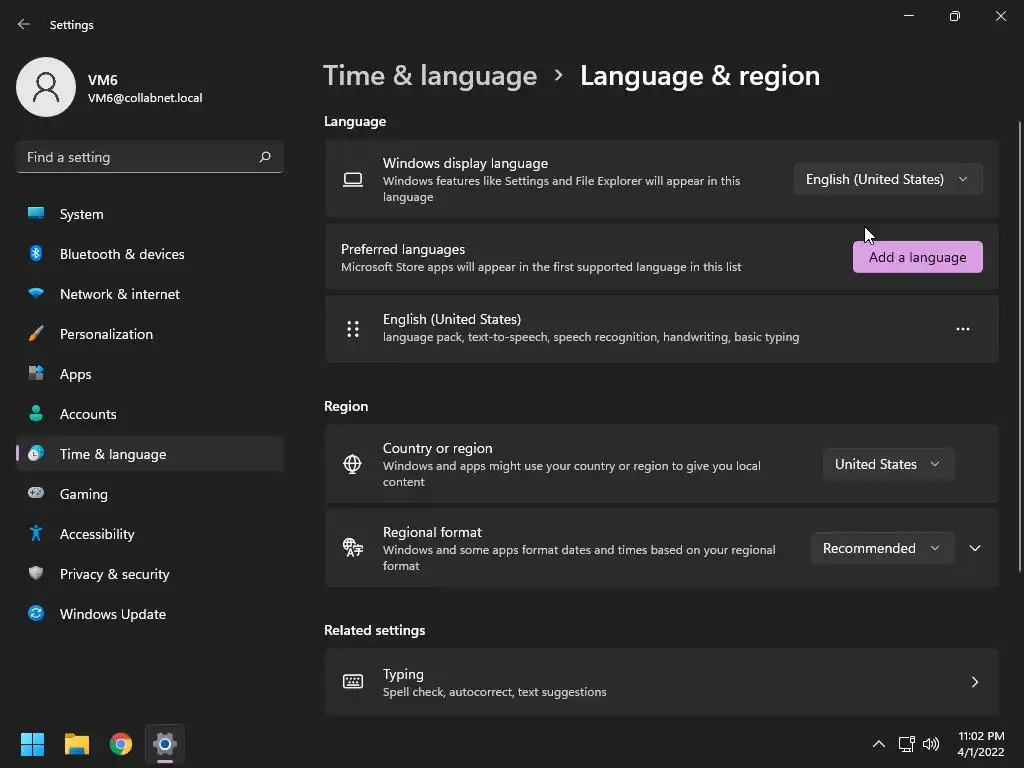Open Accessibility in the sidebar
Viewport: 1024px width, 768px height.
point(97,534)
